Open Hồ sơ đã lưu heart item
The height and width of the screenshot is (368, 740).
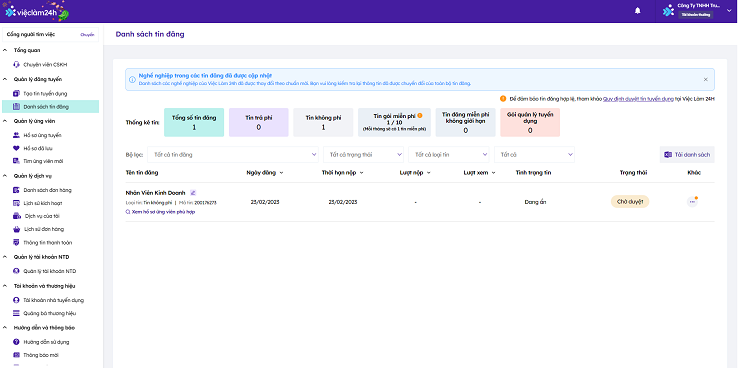(x=38, y=148)
